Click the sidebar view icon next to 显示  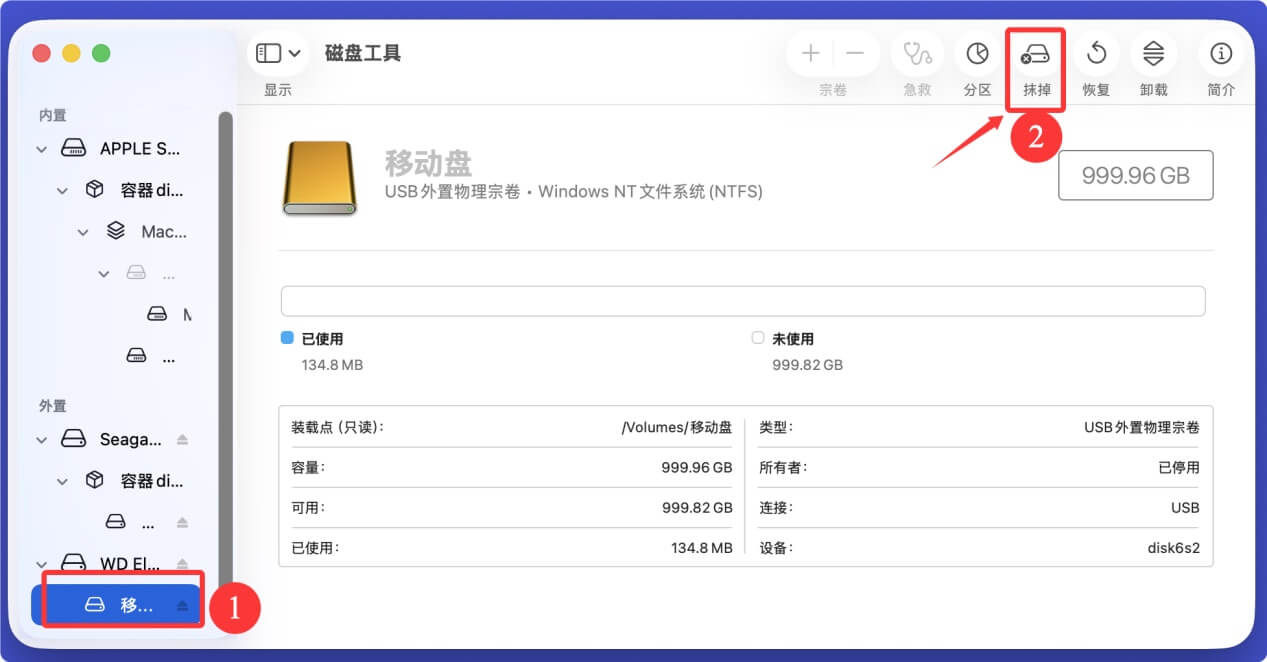[x=268, y=53]
